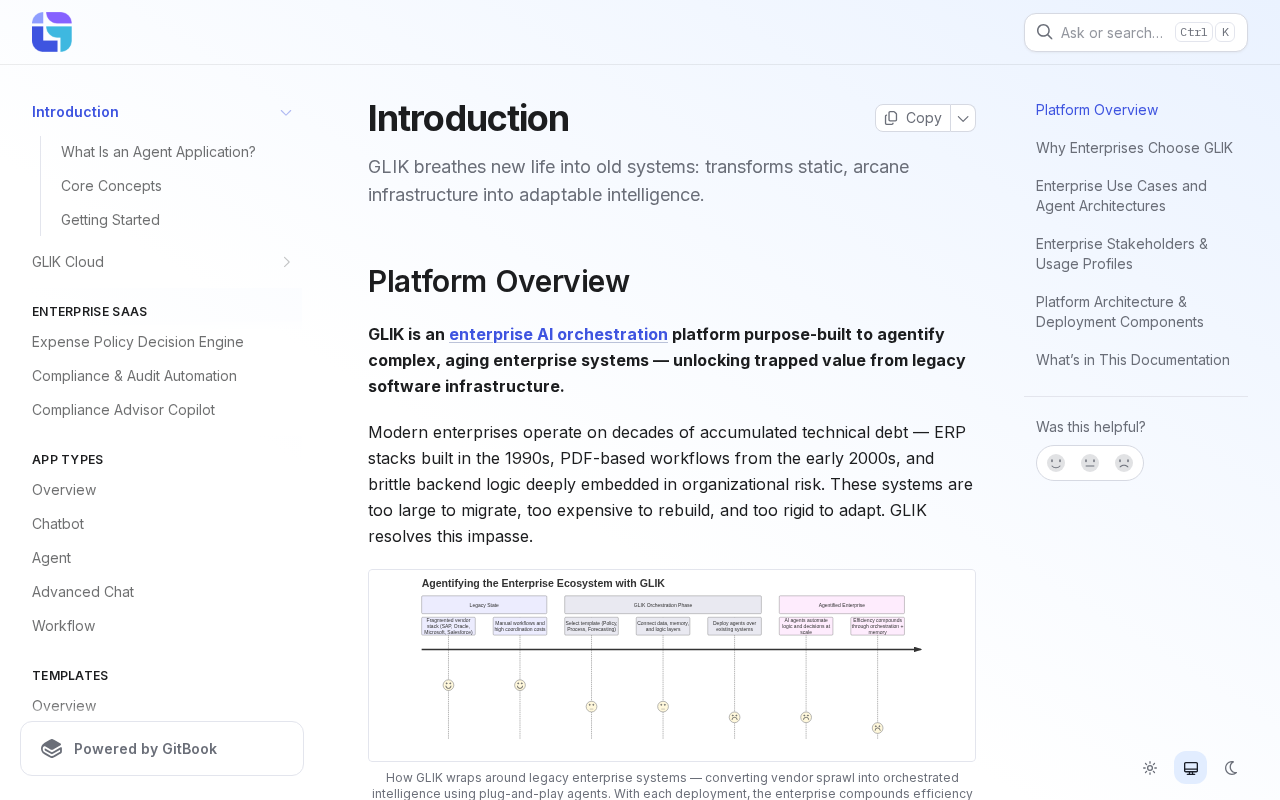
Task: Click the copy page icon
Action: [x=891, y=118]
